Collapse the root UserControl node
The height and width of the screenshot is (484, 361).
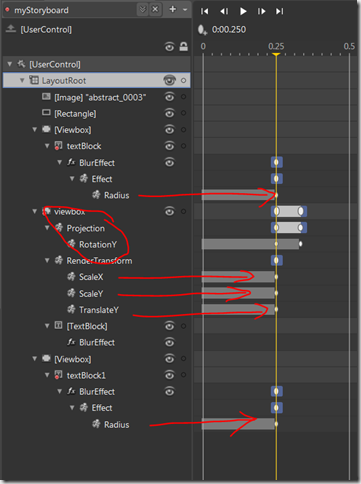click(x=10, y=64)
